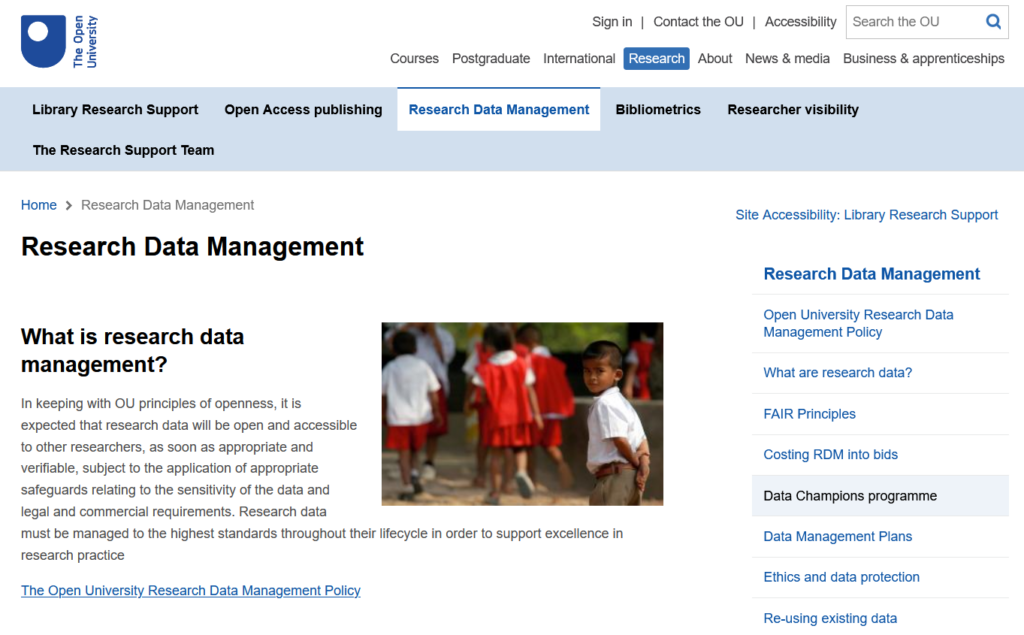Viewport: 1024px width, 635px height.
Task: Open The Research Support Team tab
Action: tap(123, 150)
